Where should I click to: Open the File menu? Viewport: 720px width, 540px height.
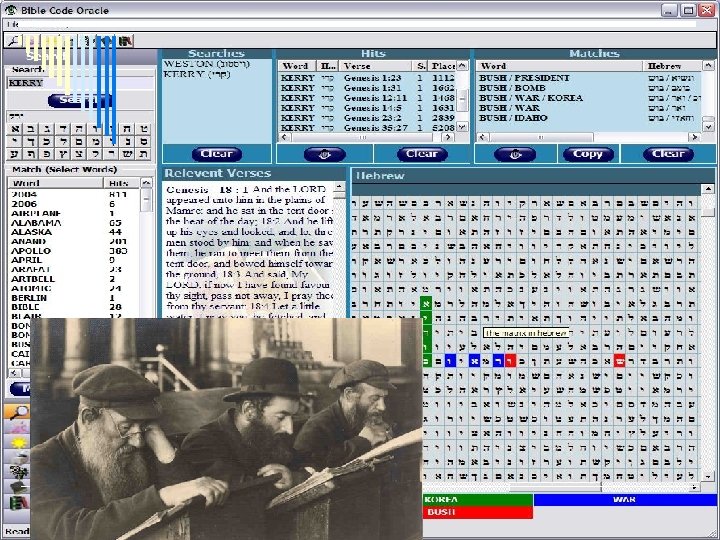pos(12,24)
